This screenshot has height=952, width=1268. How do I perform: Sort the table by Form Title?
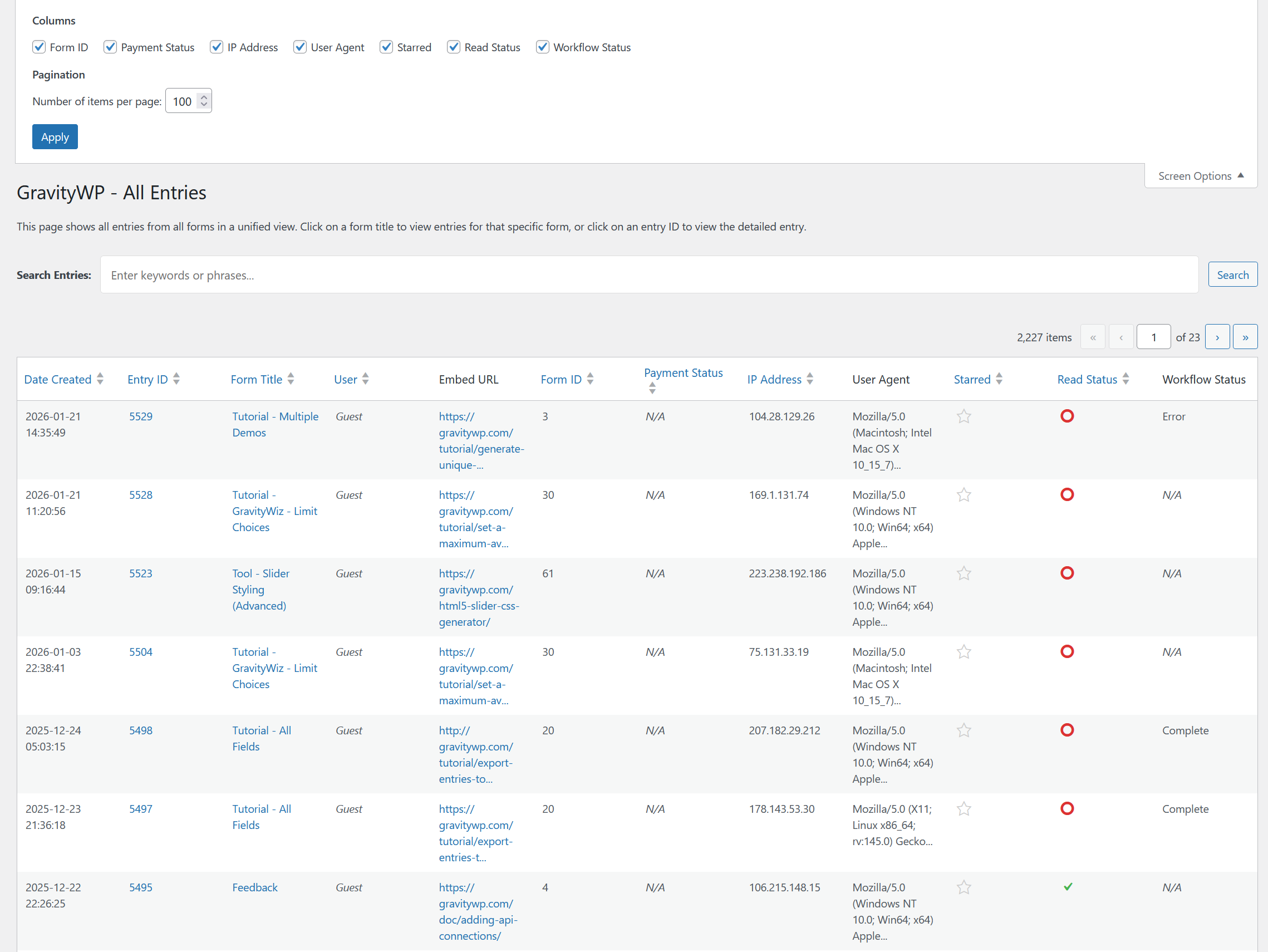(256, 379)
